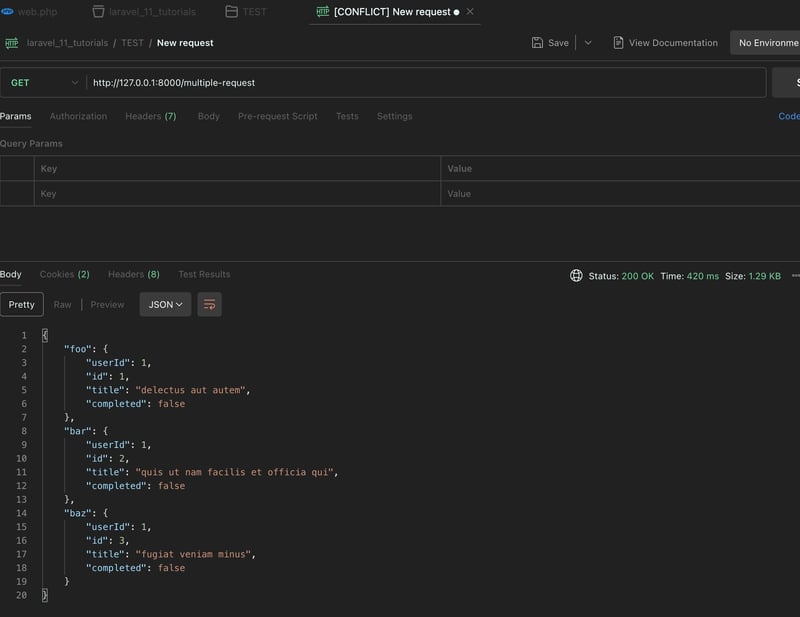Click the more-actions ellipsis in the response bar

pyautogui.click(x=795, y=273)
